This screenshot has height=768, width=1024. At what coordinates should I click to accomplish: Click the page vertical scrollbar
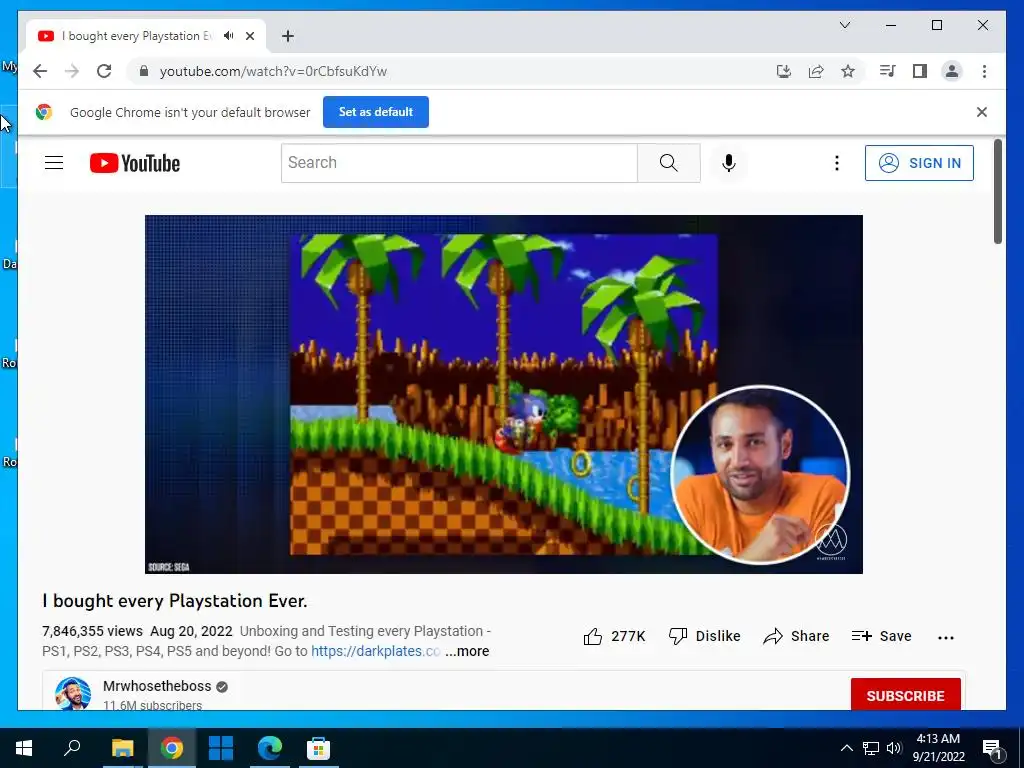coord(997,192)
